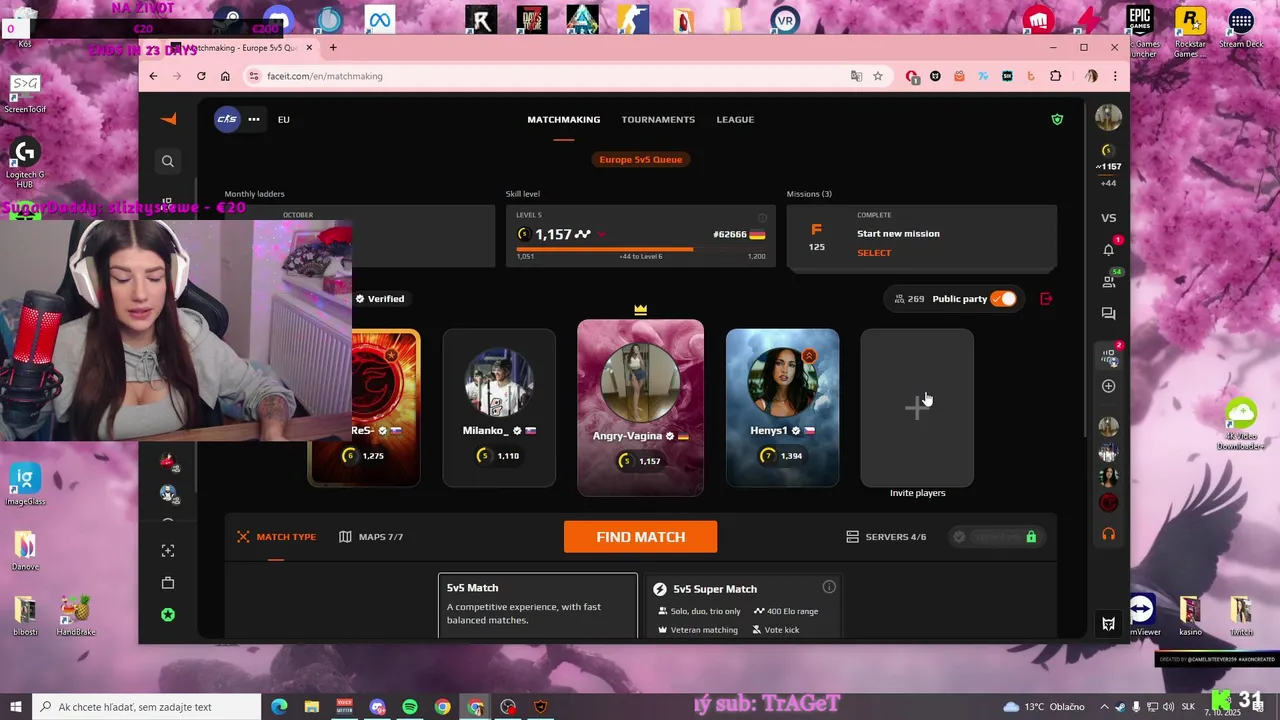Open the chat messages icon
This screenshot has width=1280, height=720.
pos(1108,314)
